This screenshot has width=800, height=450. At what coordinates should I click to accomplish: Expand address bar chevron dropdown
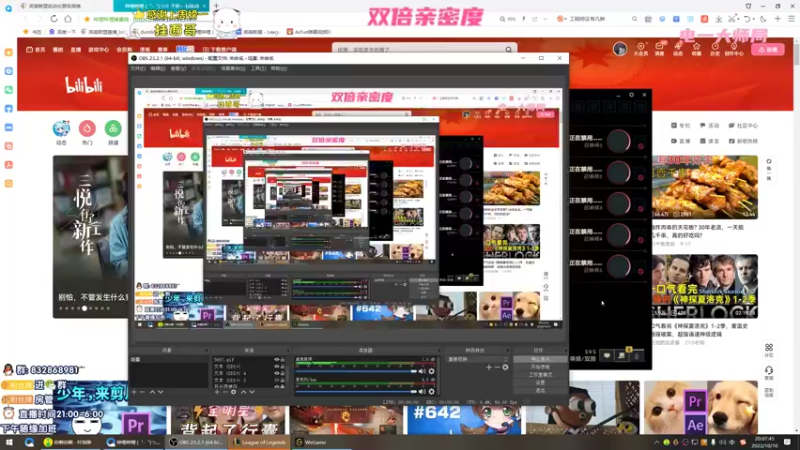point(545,19)
